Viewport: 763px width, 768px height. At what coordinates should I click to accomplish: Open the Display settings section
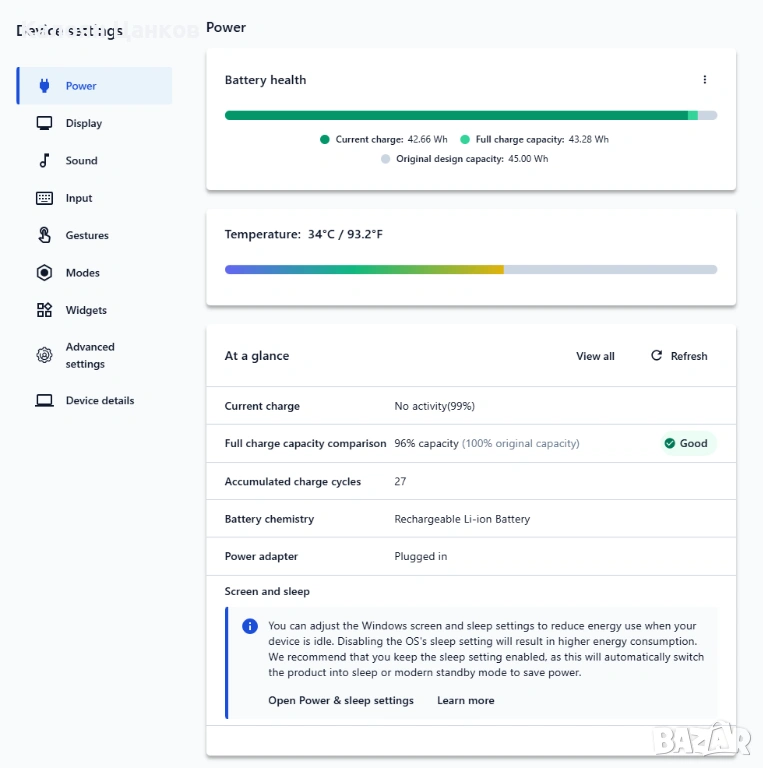tap(84, 123)
